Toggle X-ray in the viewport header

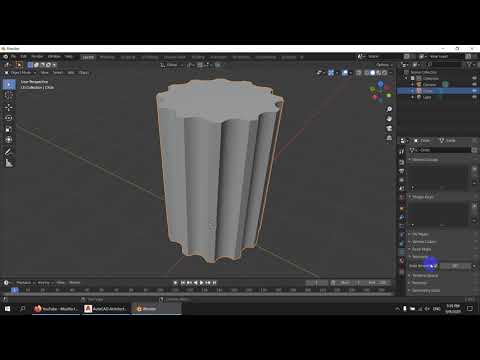click(x=359, y=73)
